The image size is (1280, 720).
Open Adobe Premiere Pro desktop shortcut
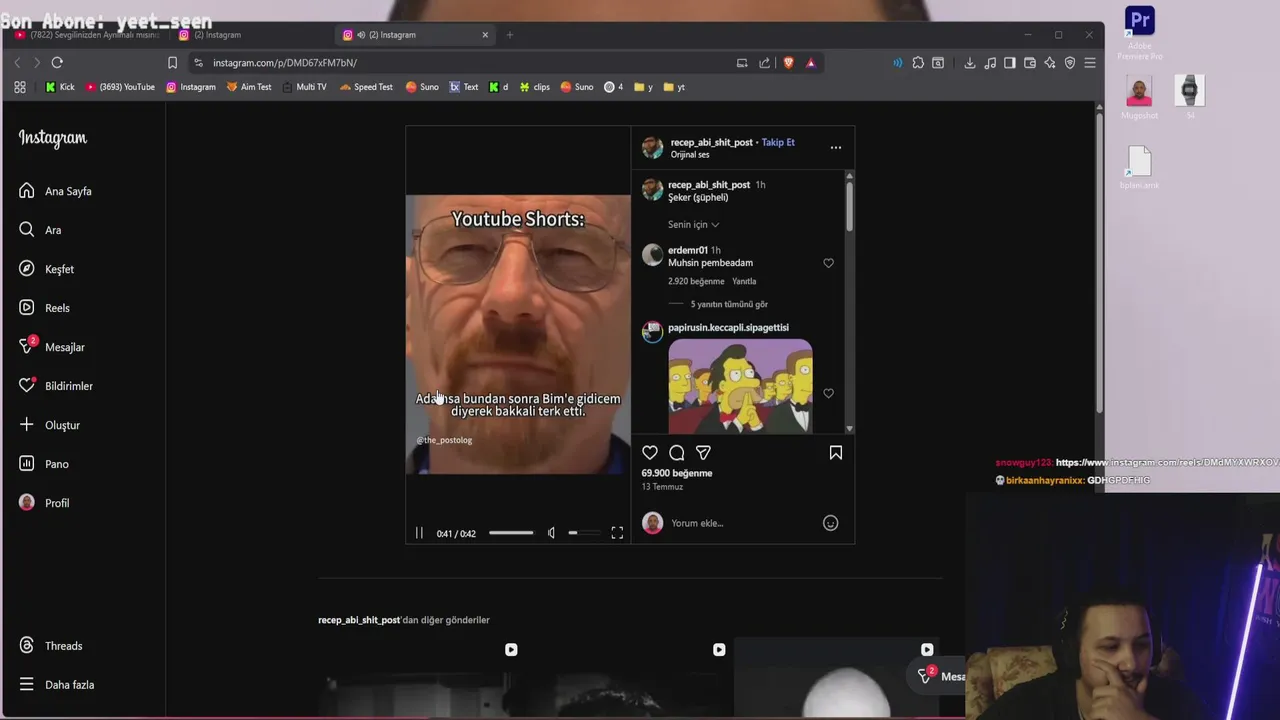coord(1139,32)
